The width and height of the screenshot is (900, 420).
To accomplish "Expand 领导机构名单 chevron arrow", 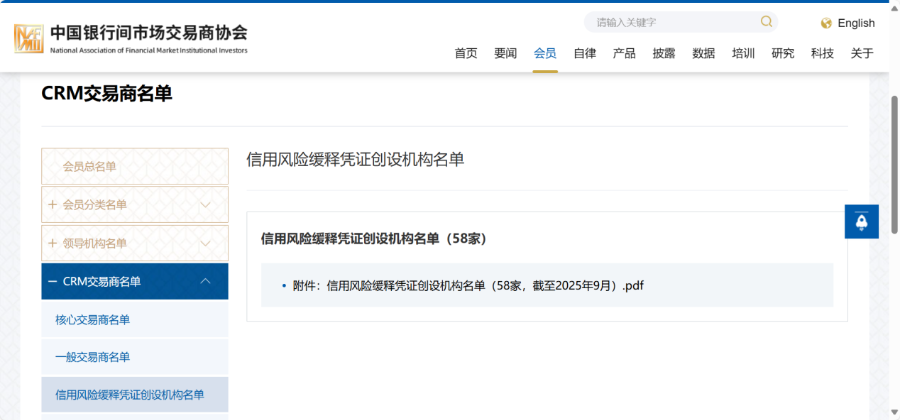I will [x=206, y=243].
